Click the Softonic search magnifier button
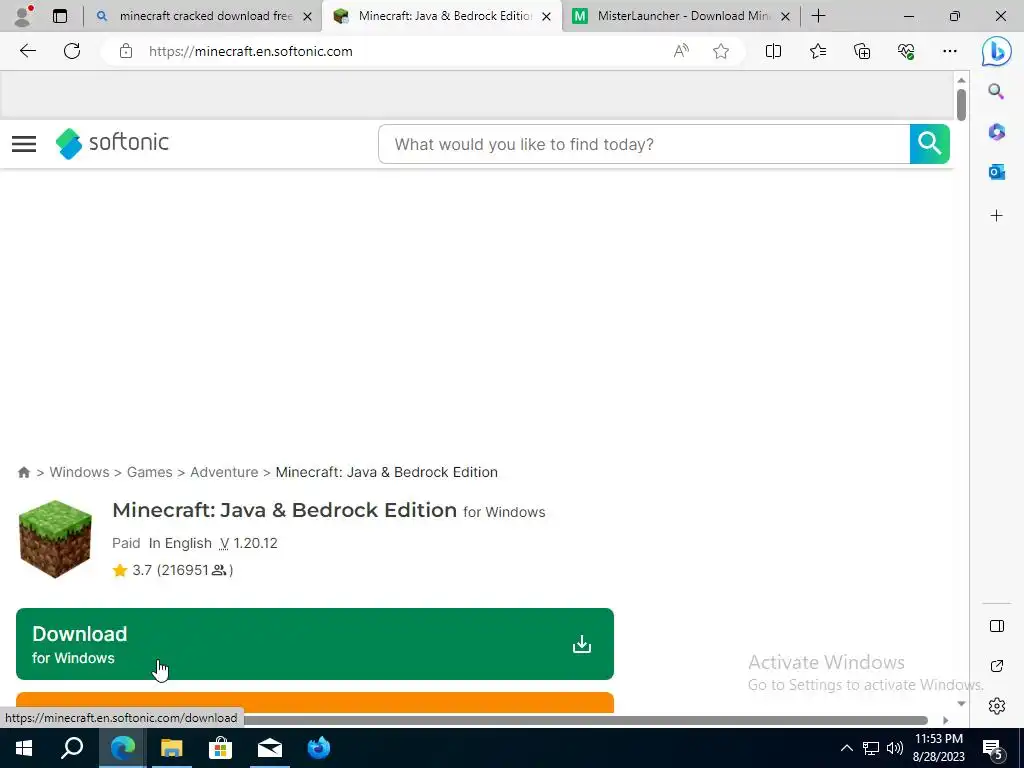The width and height of the screenshot is (1024, 768). pos(929,144)
